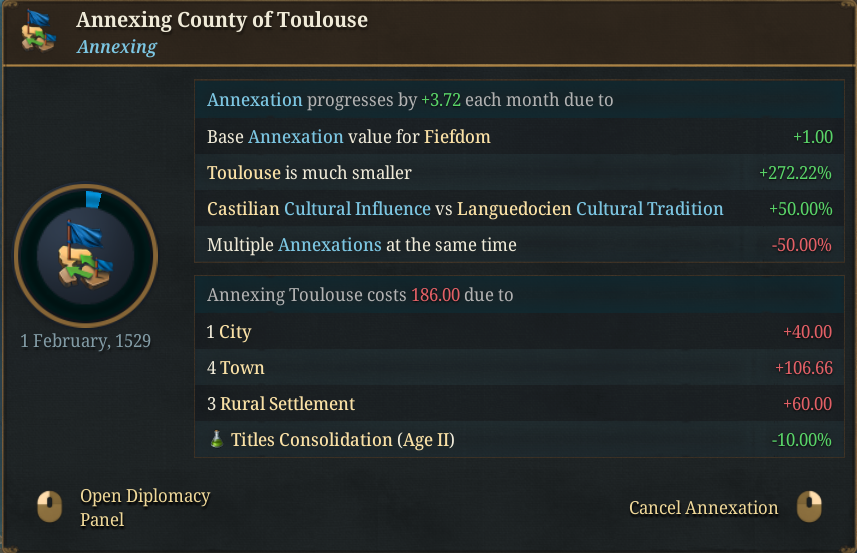Click the City link in cost list
Viewport: 857px width, 553px height.
[235, 332]
